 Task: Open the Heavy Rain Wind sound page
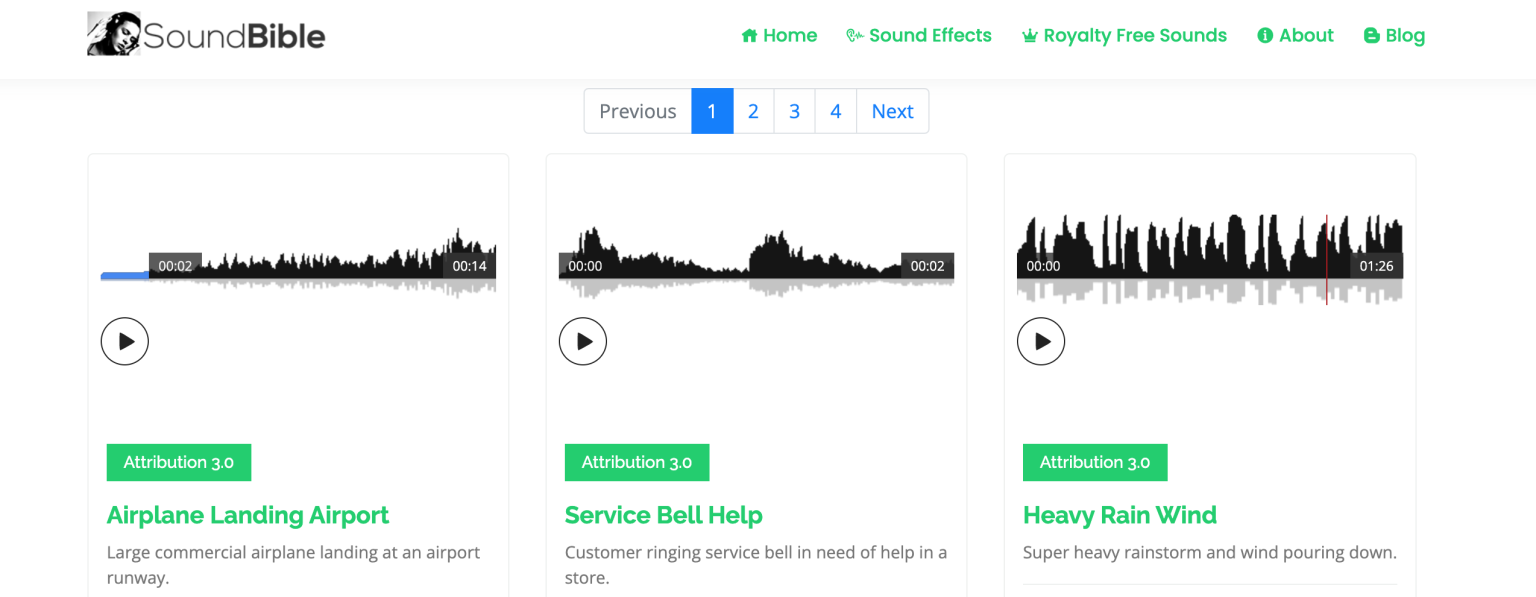(1120, 515)
